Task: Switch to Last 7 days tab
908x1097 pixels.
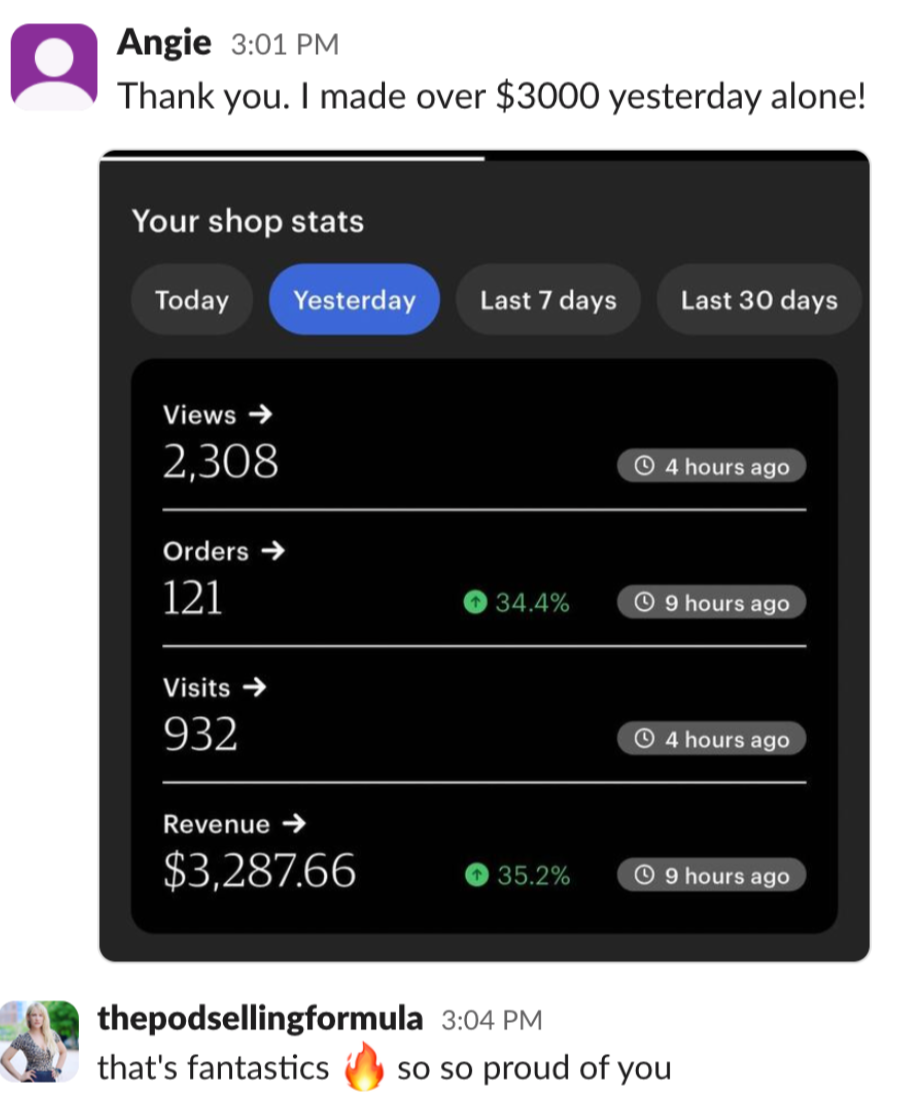Action: pyautogui.click(x=548, y=300)
